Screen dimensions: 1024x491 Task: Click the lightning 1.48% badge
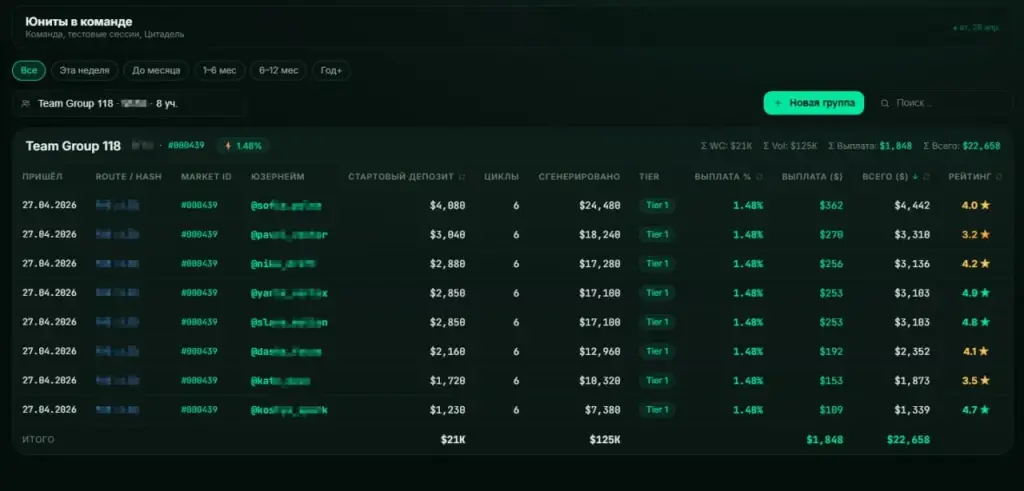pos(243,146)
